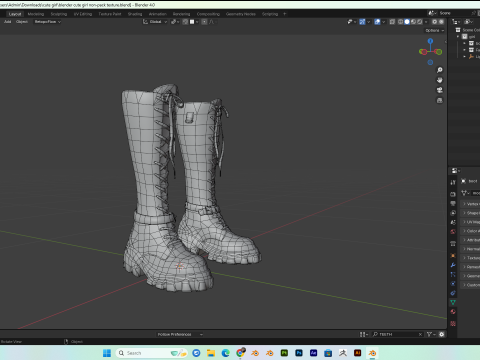Switch to the Sculpting workspace tab
Screen dimensions: 480x360
59,14
